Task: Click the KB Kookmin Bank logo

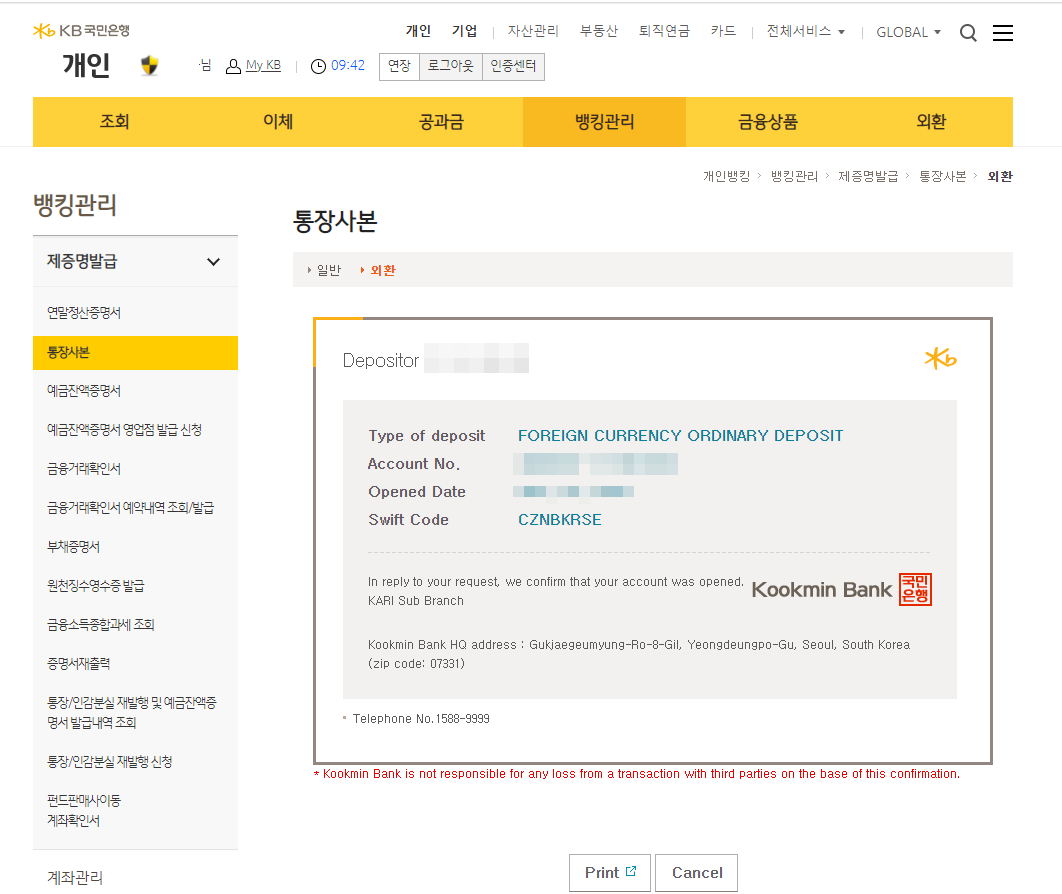Action: (x=81, y=30)
